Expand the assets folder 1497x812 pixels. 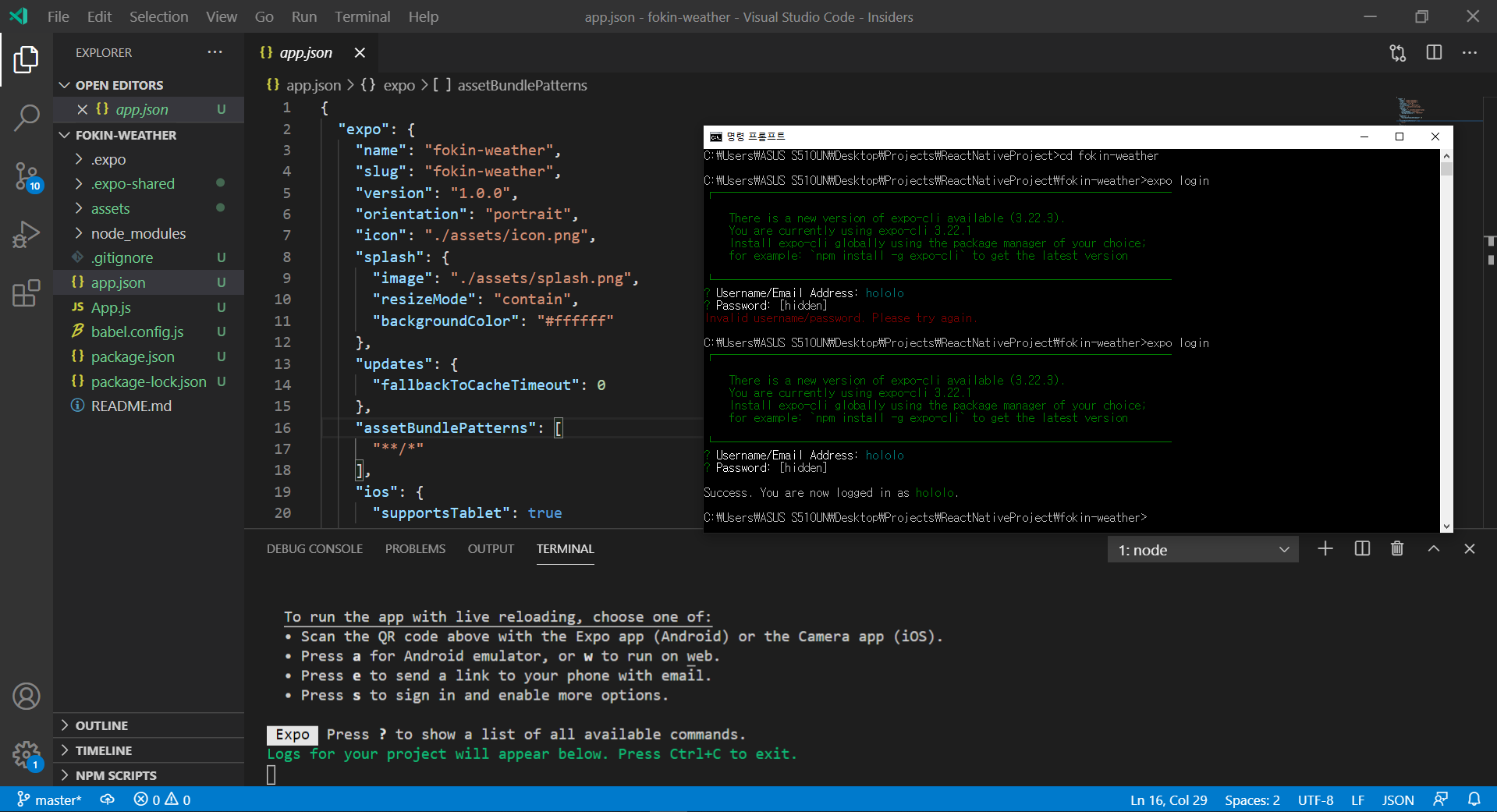(x=110, y=208)
